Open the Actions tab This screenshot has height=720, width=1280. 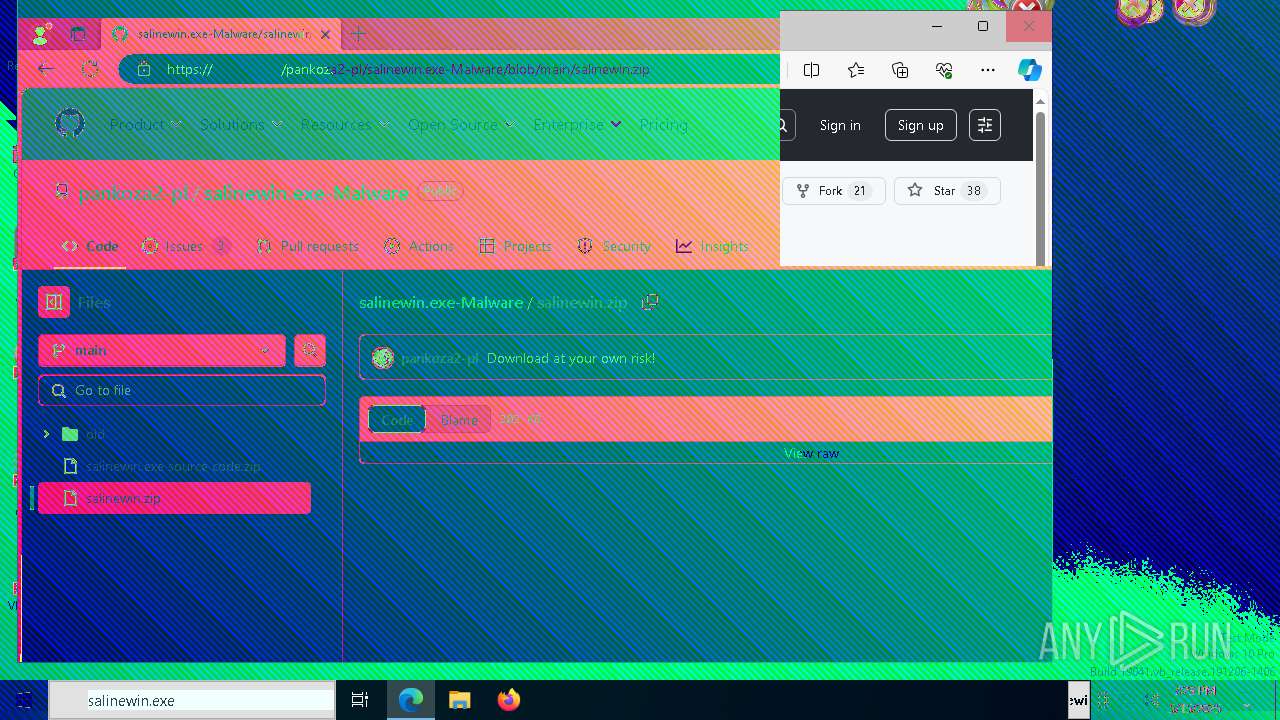(x=418, y=246)
